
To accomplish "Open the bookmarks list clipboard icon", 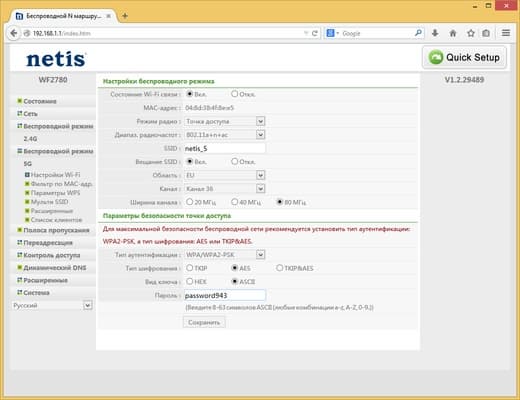I will tap(486, 33).
